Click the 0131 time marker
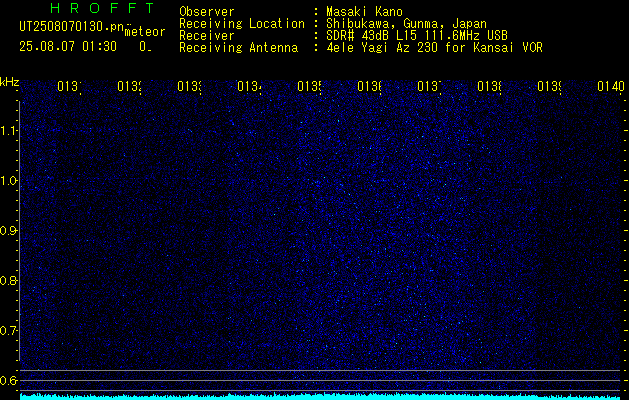The image size is (629, 400). [69, 86]
